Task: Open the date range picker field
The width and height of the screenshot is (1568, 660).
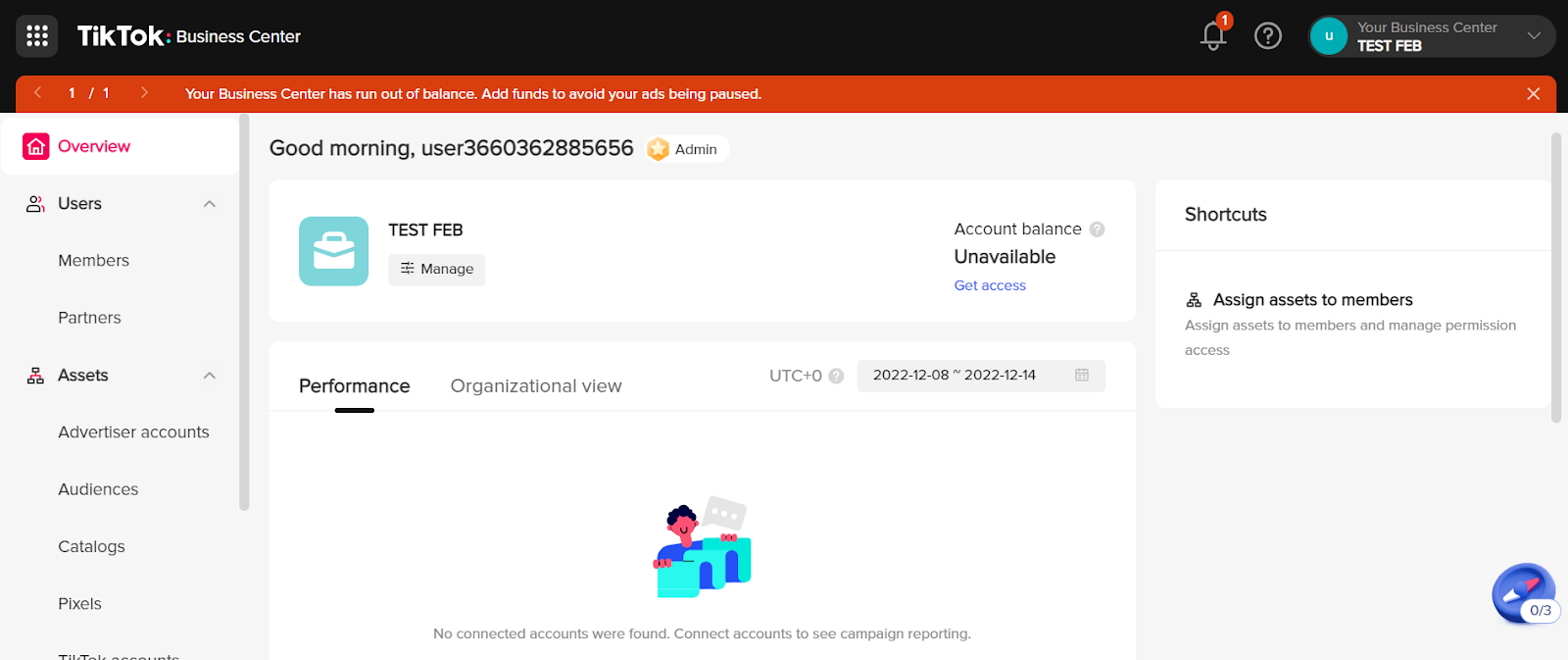Action: tap(981, 376)
